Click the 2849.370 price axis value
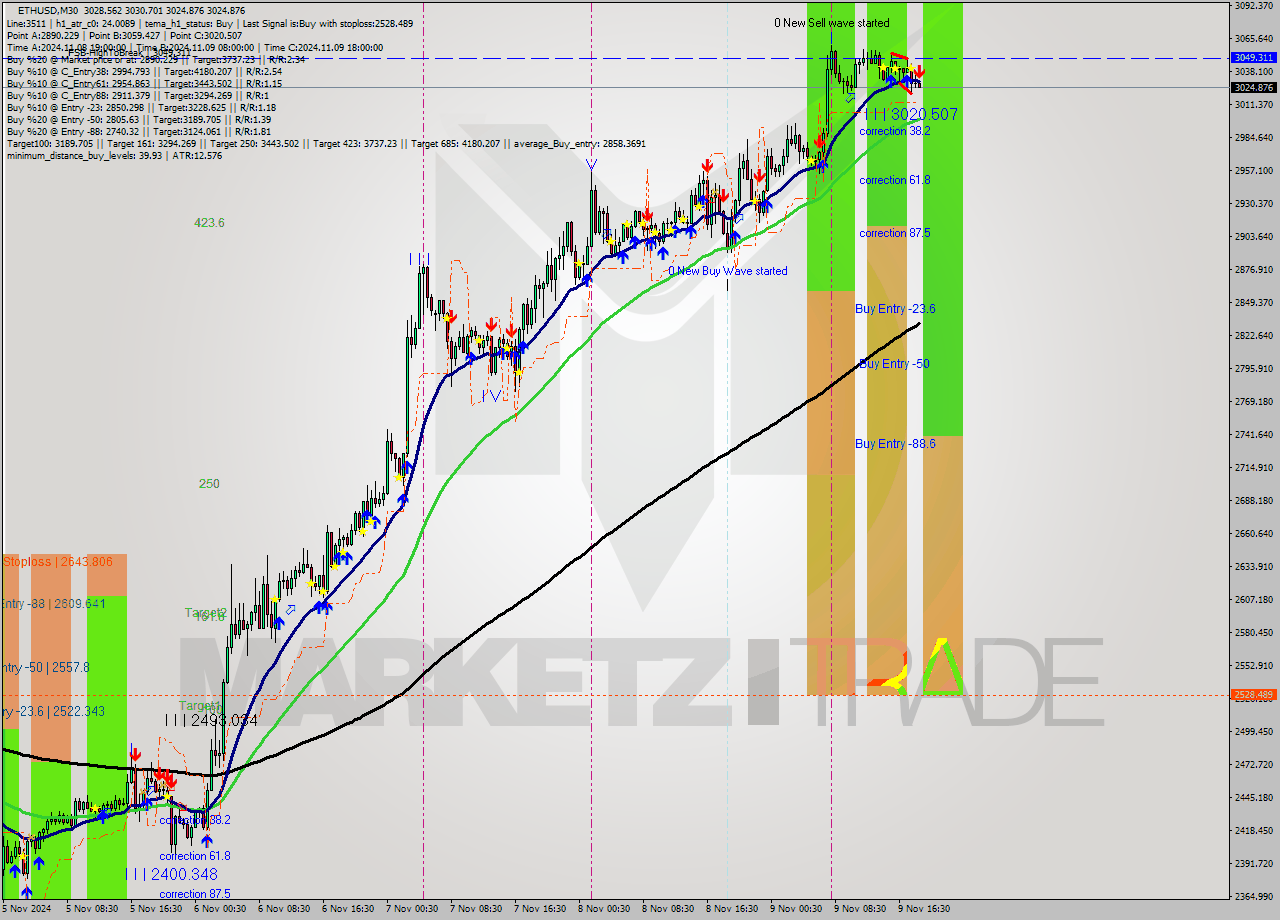This screenshot has height=920, width=1280. click(x=1253, y=303)
